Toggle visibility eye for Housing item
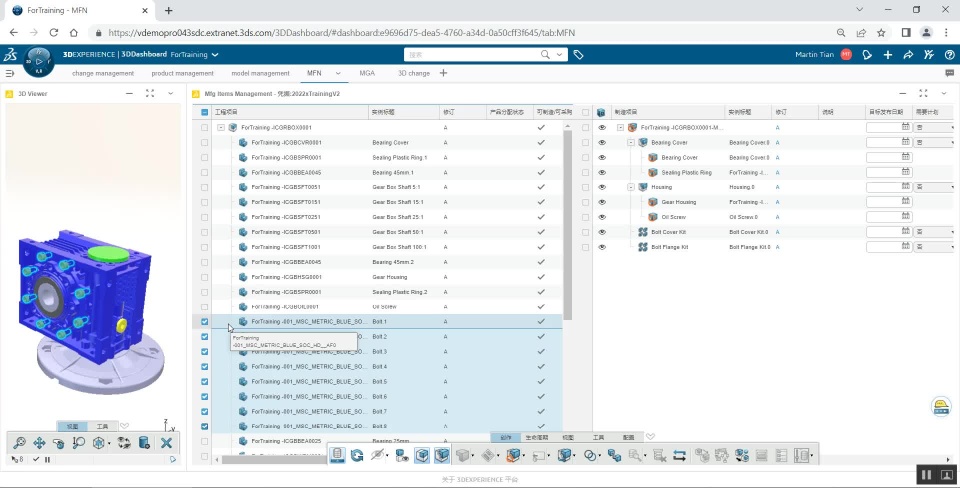Viewport: 960px width, 488px height. [602, 187]
